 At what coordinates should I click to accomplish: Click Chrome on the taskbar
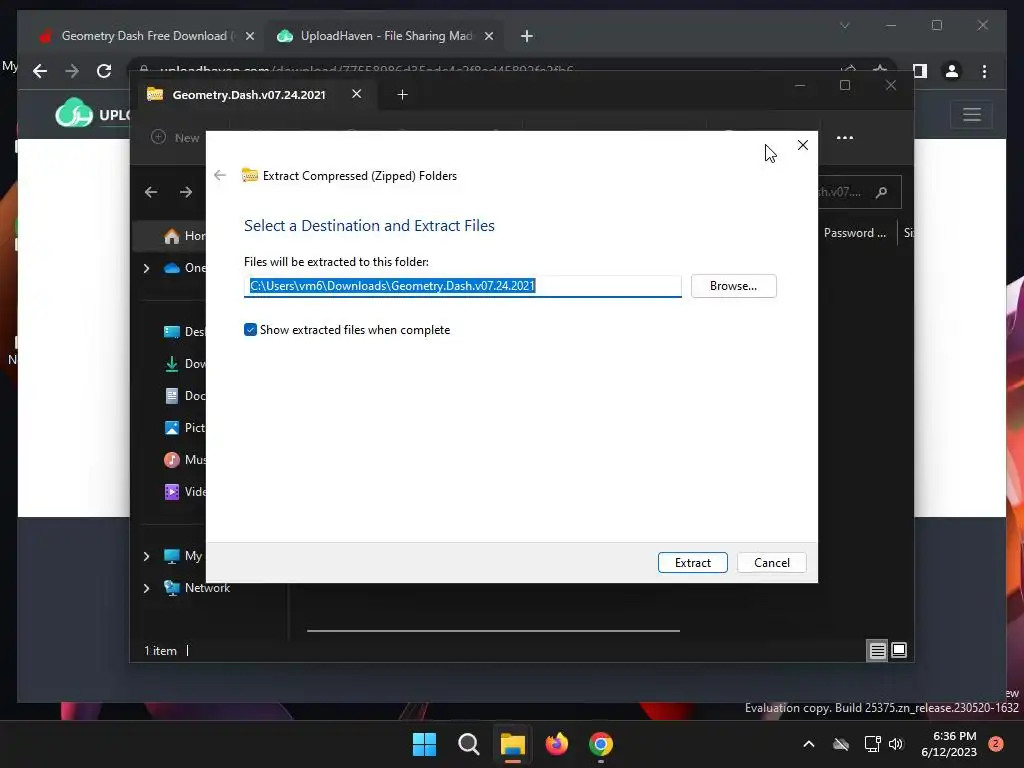point(601,744)
